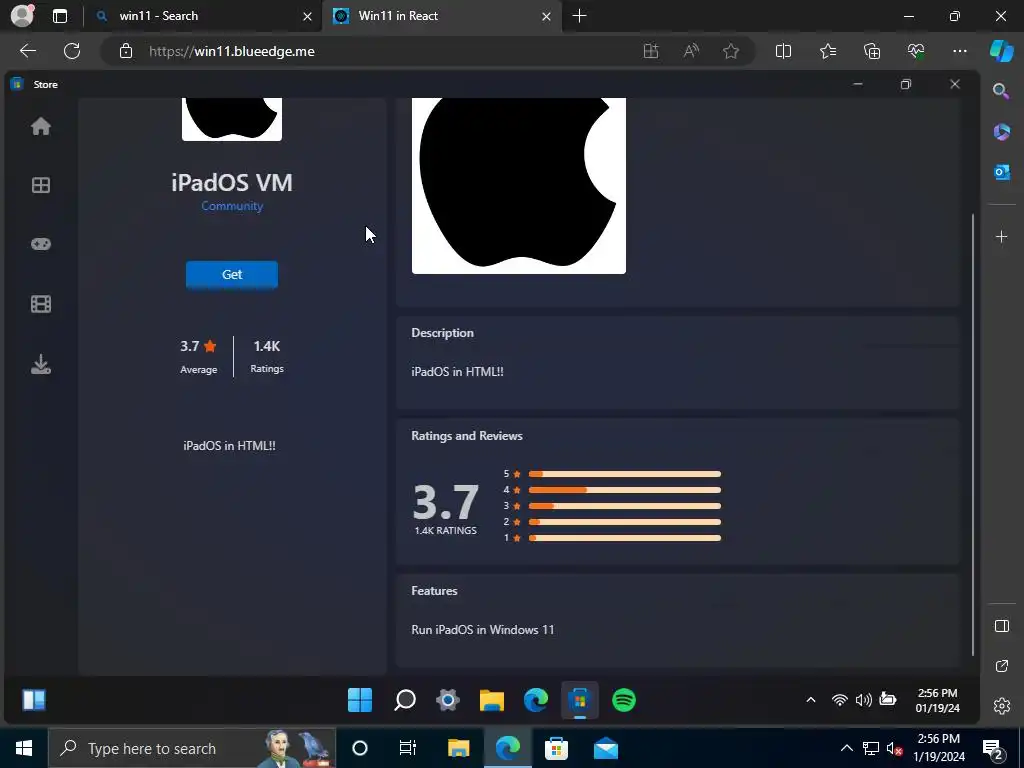Open the Favorites list

coord(827,51)
